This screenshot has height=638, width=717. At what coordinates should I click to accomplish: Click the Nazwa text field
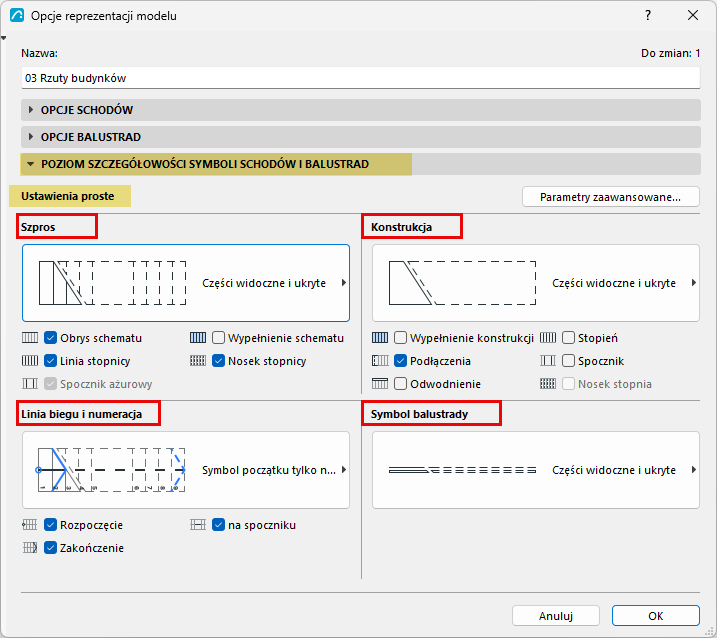[361, 78]
